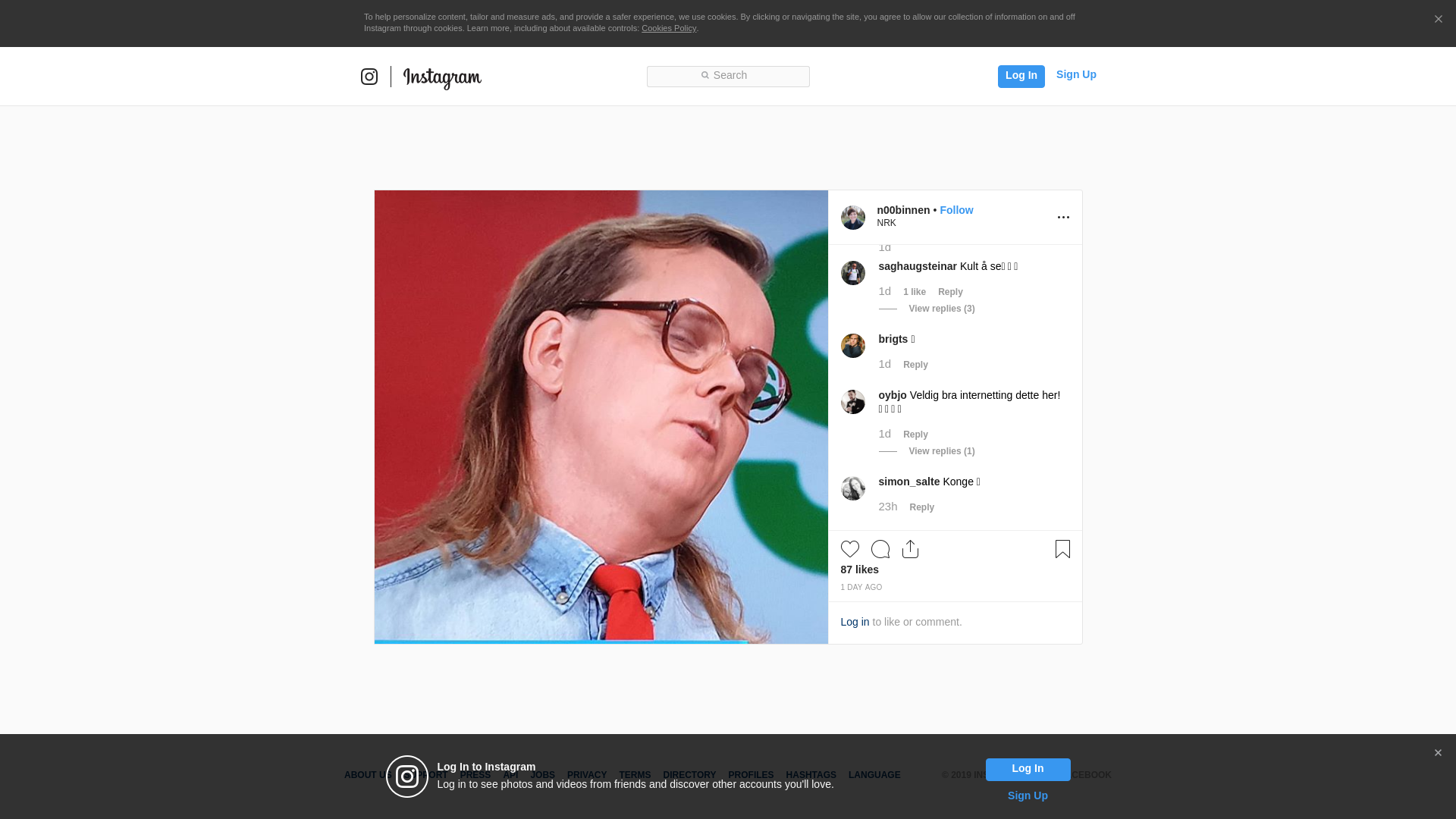Open the post options three-dot menu
Image resolution: width=1456 pixels, height=819 pixels.
pyautogui.click(x=1063, y=218)
